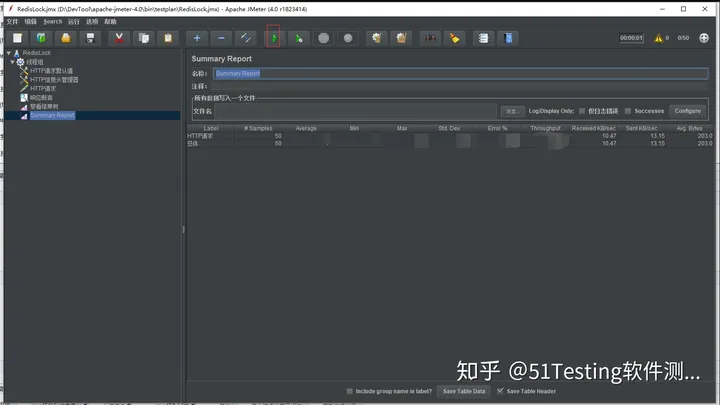The width and height of the screenshot is (720, 405).
Task: Enable Include group name in label checkbox
Action: point(349,391)
